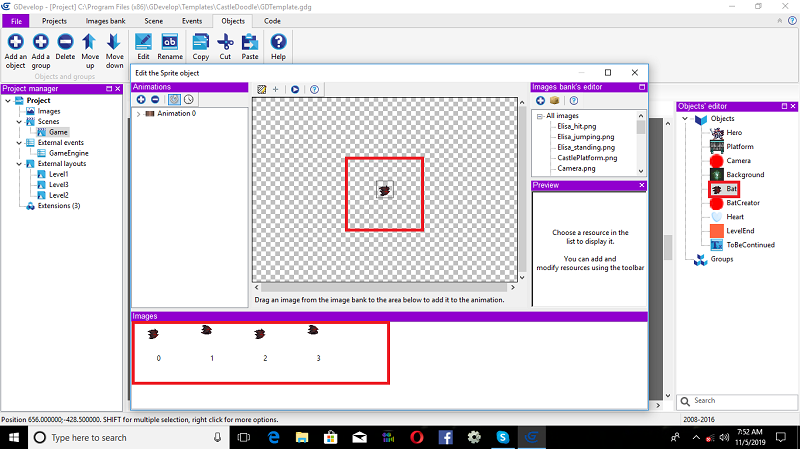
Task: Select Elisa_hit.png in images list
Action: click(577, 127)
